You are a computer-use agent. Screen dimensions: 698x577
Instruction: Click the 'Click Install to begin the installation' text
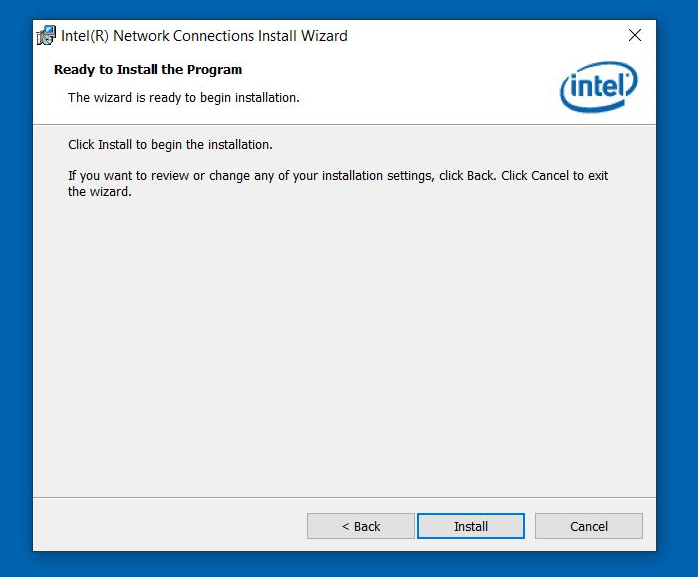(170, 145)
